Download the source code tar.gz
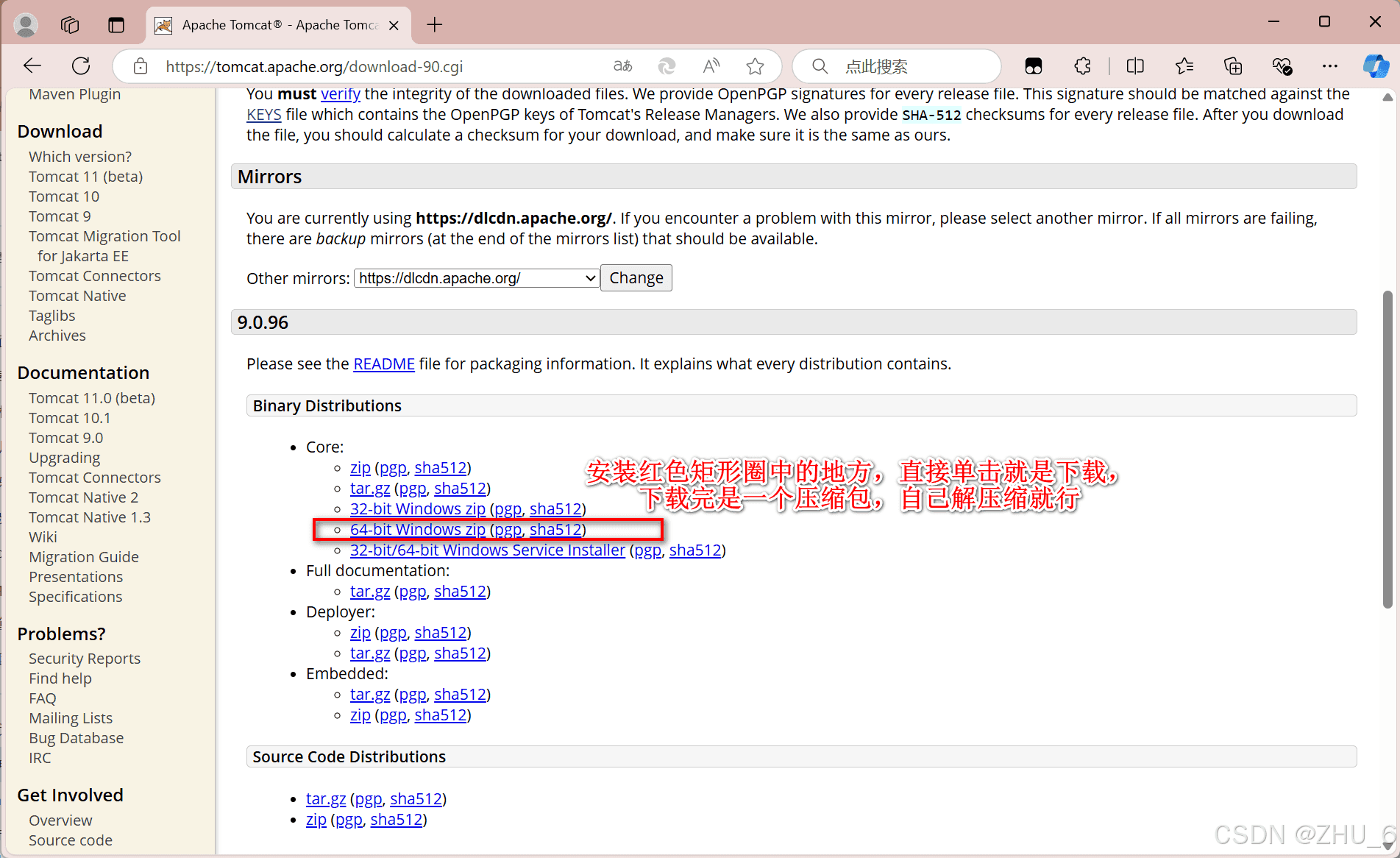 pos(326,799)
